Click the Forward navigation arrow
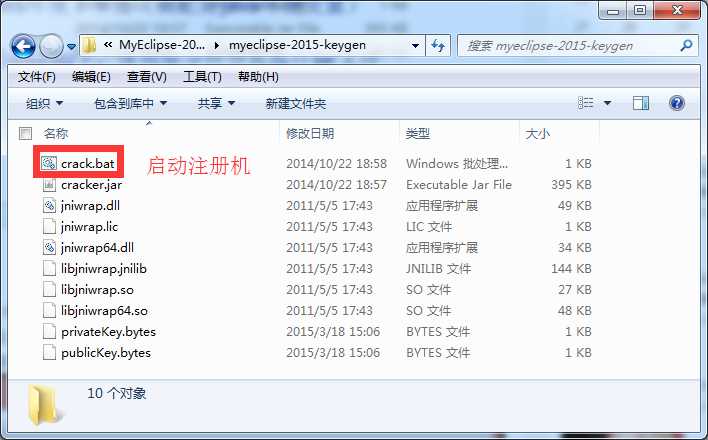Screen dimensions: 708x440 pyautogui.click(x=51, y=47)
